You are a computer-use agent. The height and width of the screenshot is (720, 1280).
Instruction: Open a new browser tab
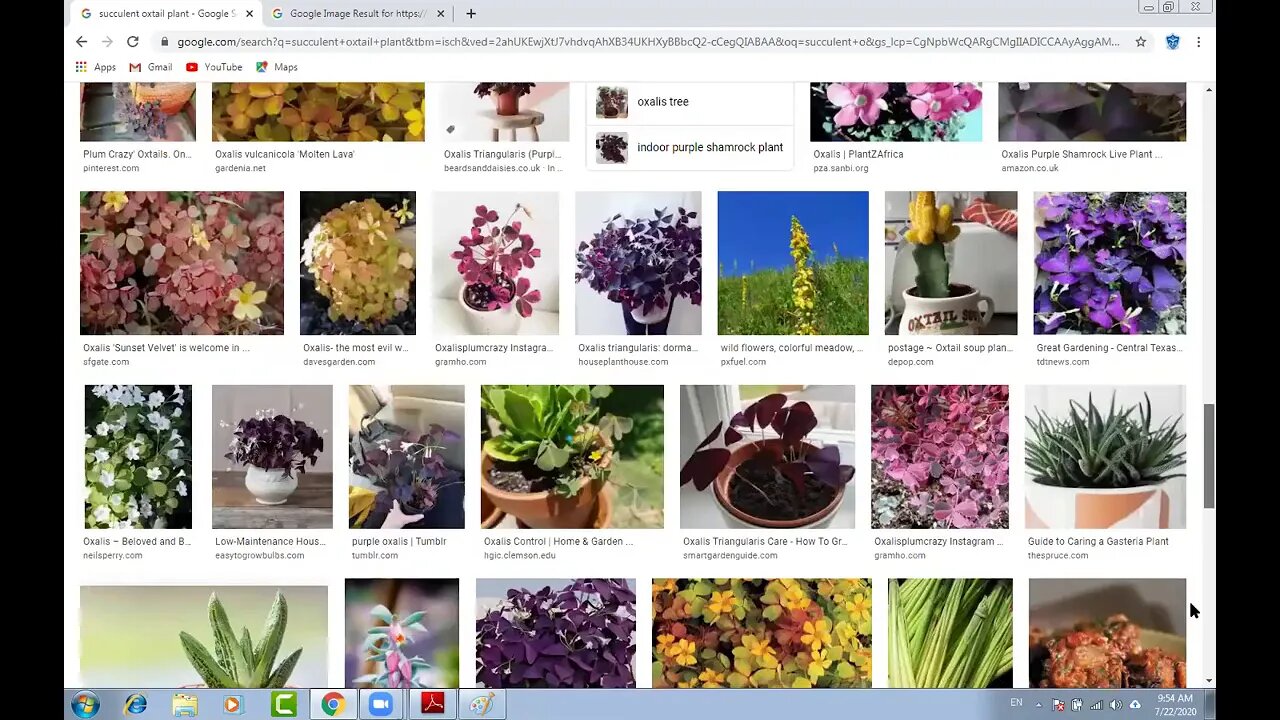pos(471,14)
